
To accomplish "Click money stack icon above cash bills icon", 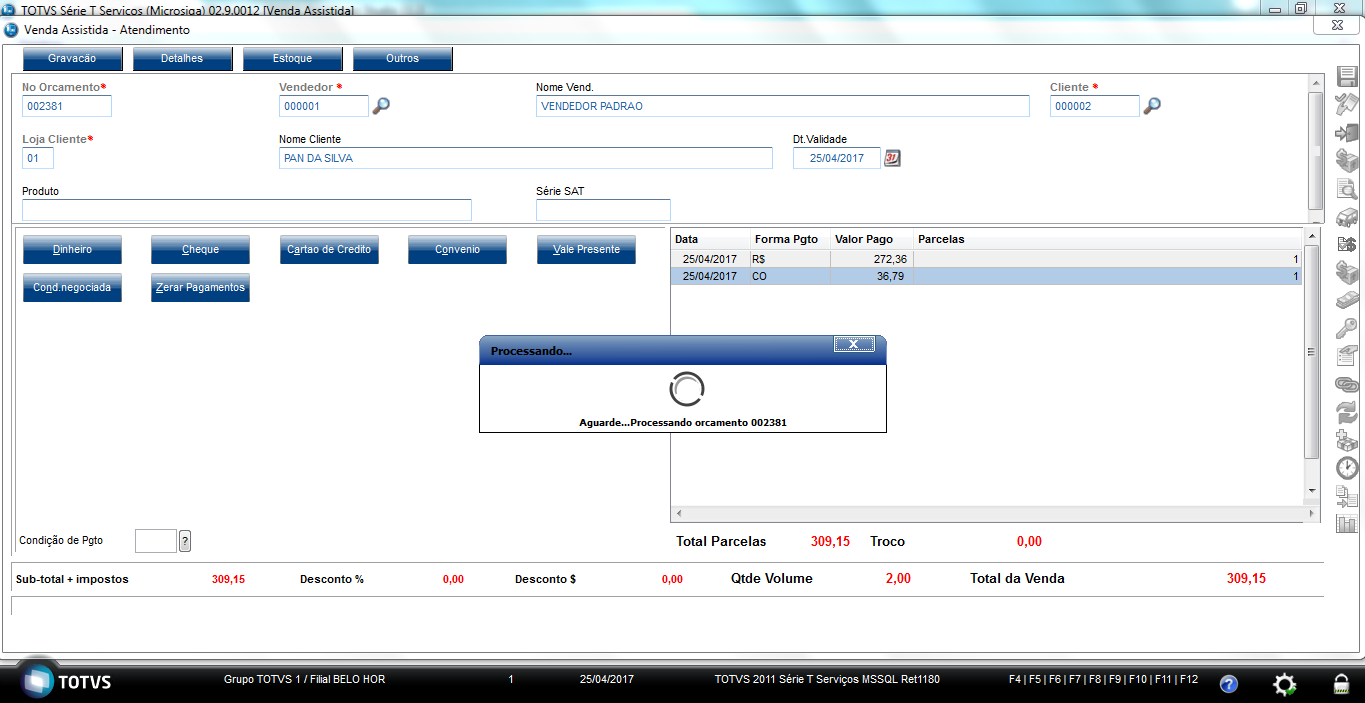I will [x=1347, y=271].
